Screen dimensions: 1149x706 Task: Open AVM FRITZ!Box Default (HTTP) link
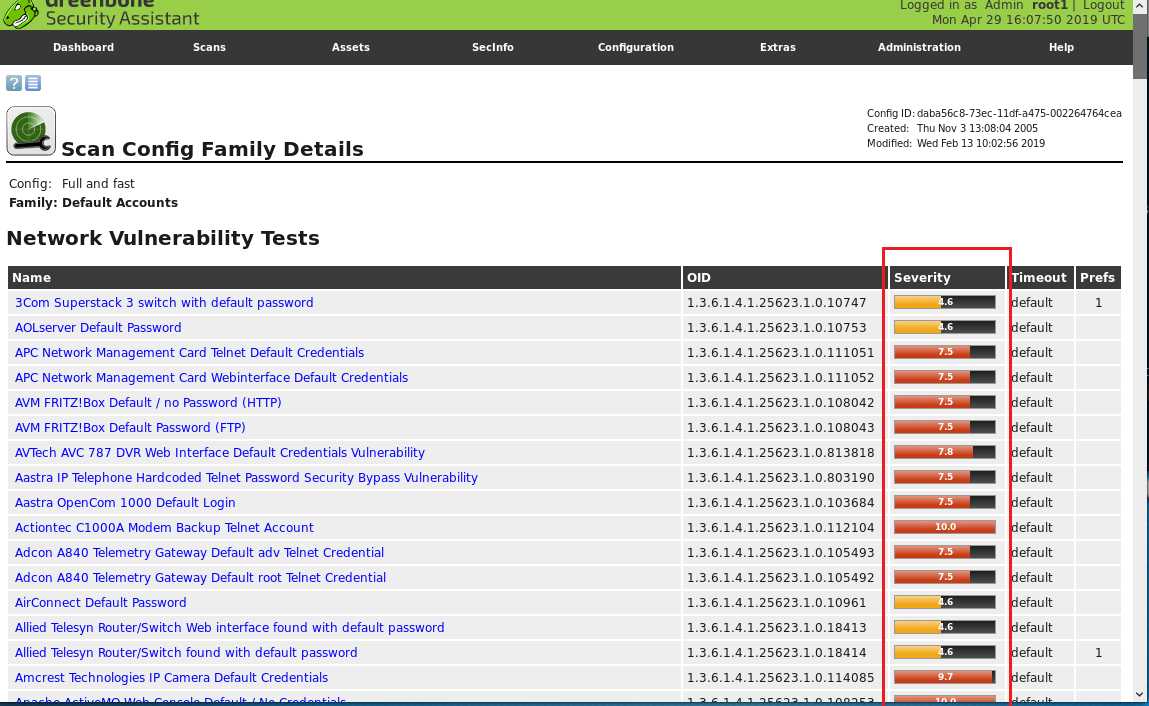pyautogui.click(x=148, y=402)
